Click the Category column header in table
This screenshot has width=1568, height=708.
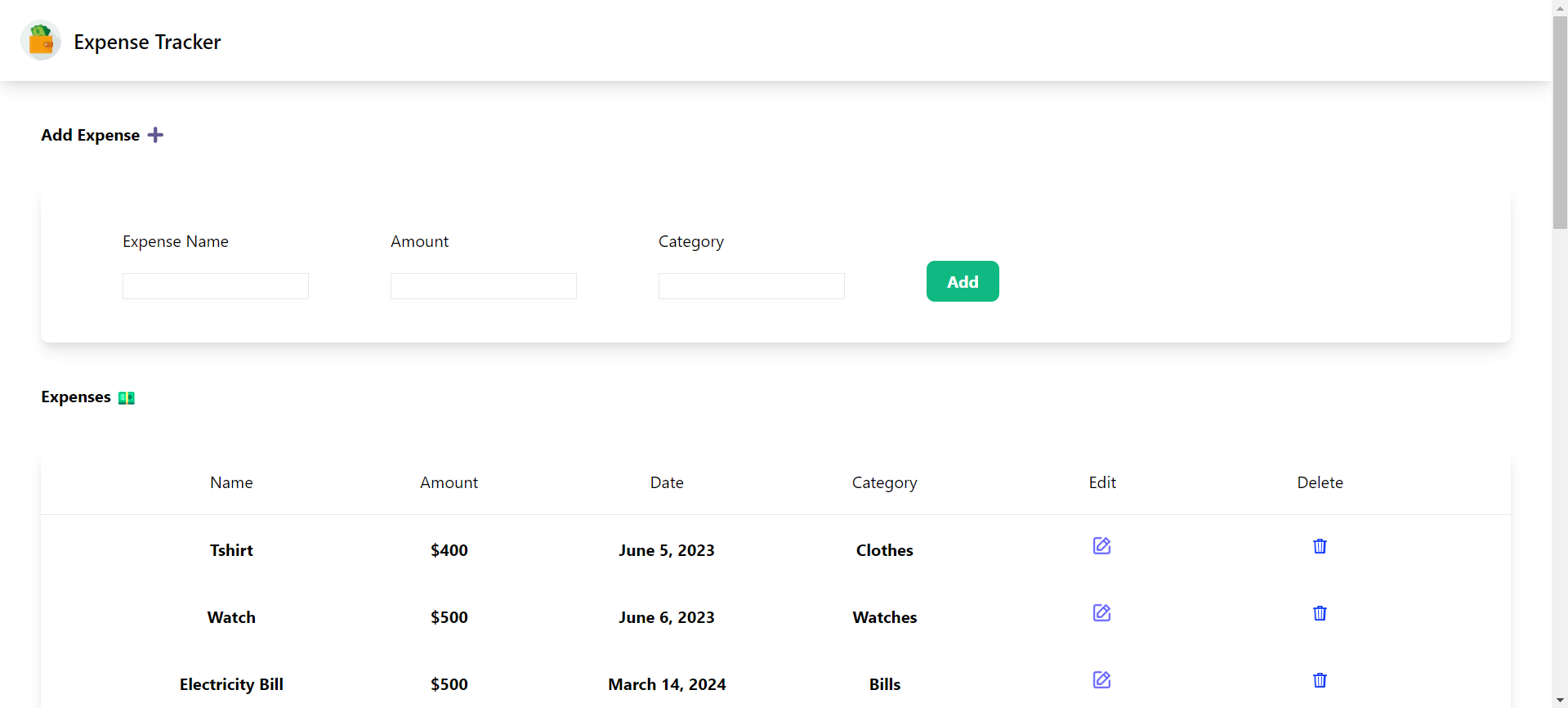coord(885,483)
